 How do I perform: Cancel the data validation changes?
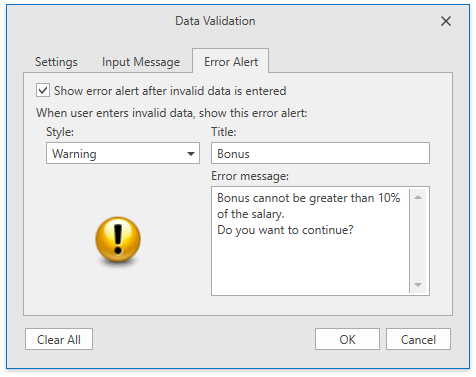418,339
